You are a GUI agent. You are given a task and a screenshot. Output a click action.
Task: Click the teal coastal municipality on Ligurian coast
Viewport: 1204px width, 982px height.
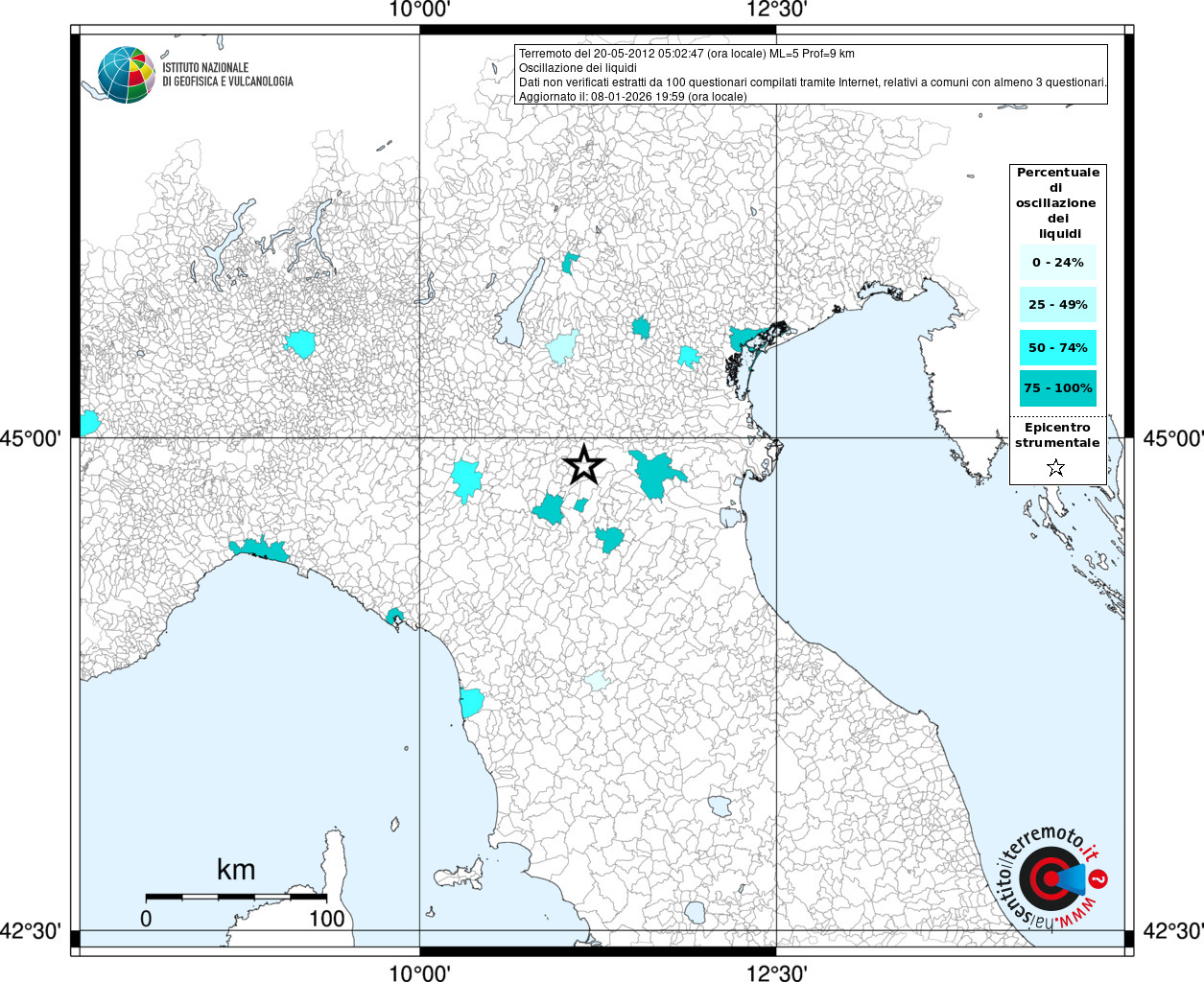(x=260, y=550)
